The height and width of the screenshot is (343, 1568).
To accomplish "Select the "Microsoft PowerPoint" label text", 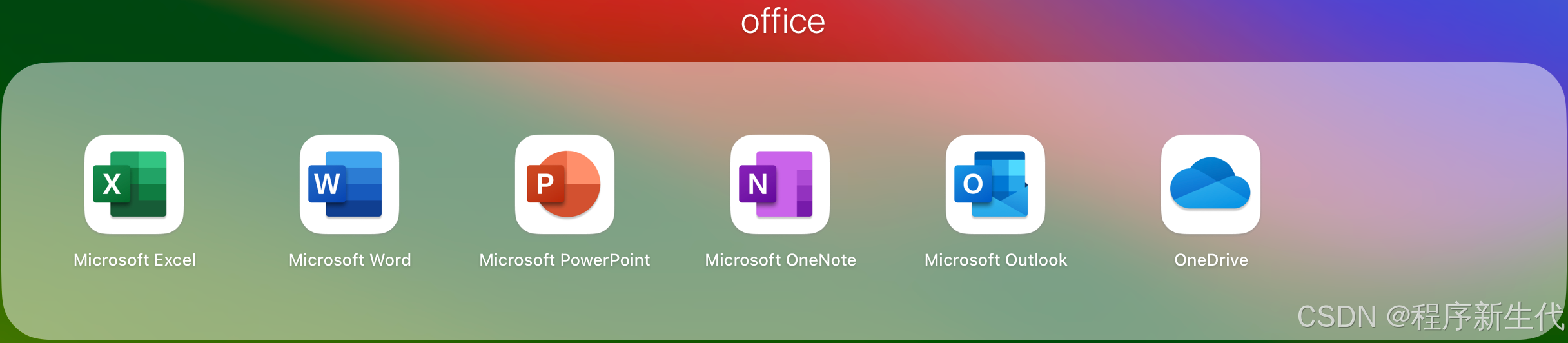I will coord(565,260).
